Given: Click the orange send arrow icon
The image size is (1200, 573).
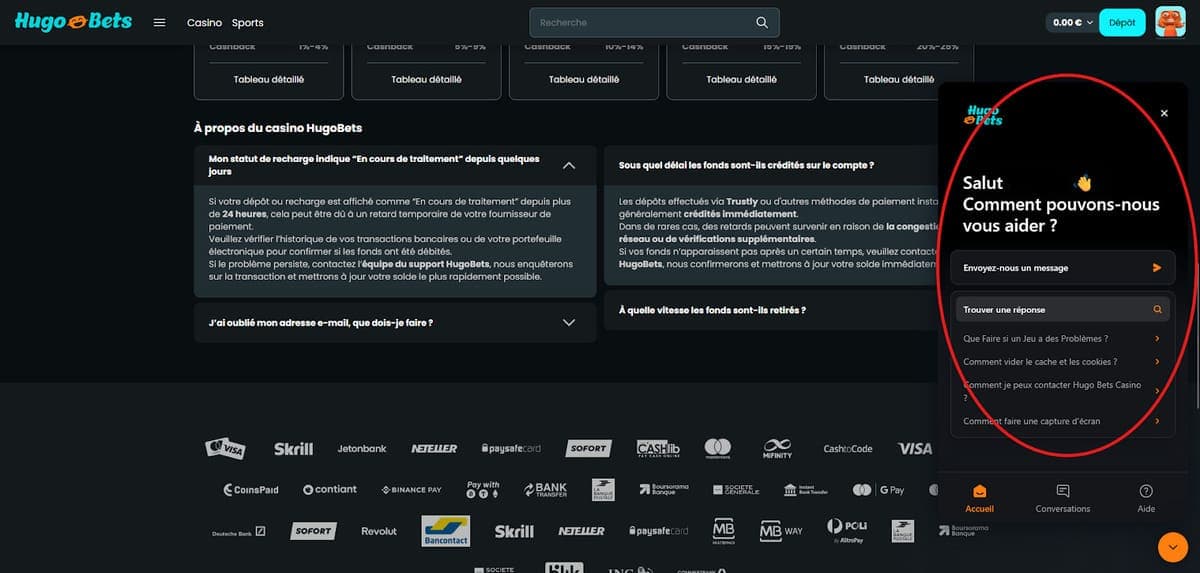Looking at the screenshot, I should [1157, 268].
